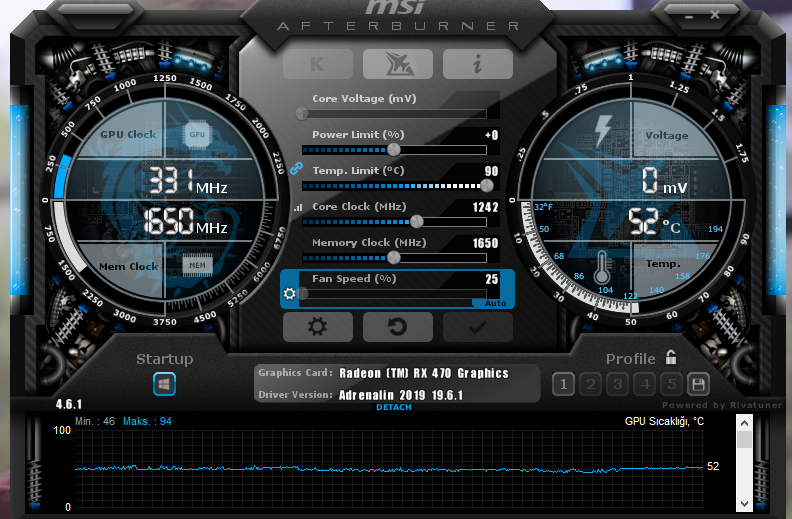
Task: Apply settings using the checkmark button
Action: (477, 326)
